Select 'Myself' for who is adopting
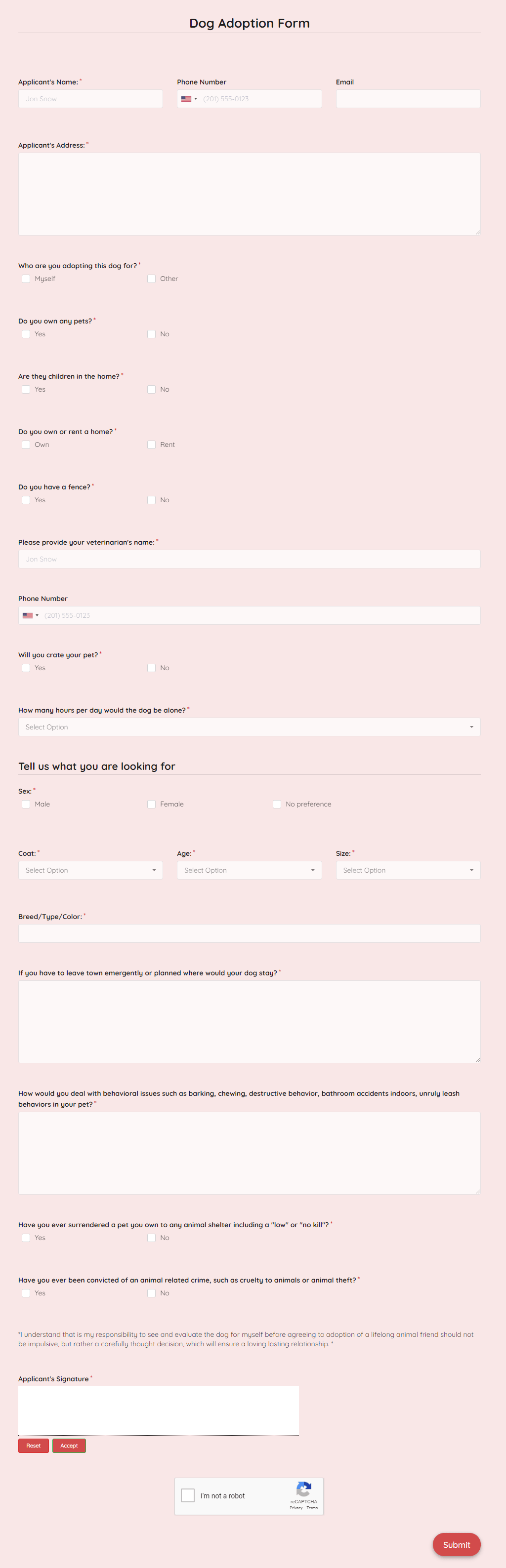 click(26, 279)
